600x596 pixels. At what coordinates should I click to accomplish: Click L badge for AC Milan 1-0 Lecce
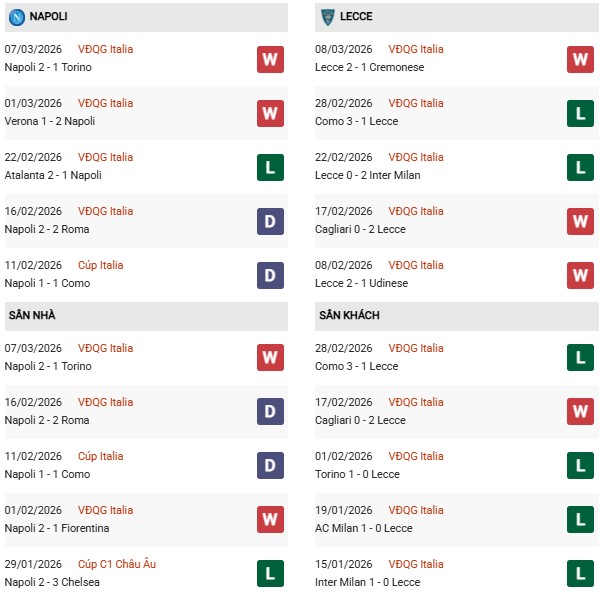click(x=580, y=520)
